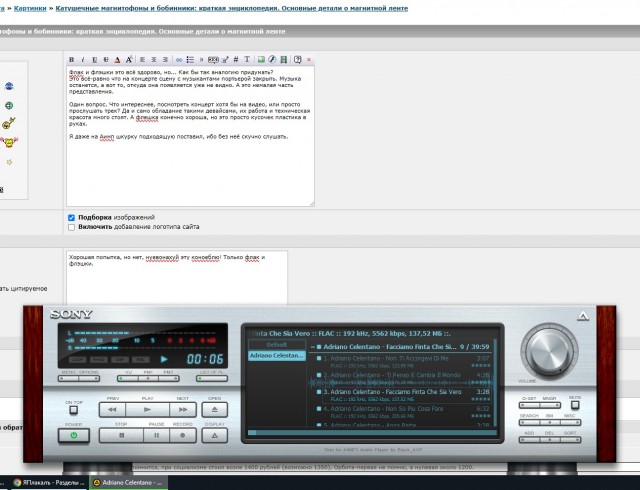Image resolution: width=640 pixels, height=490 pixels.
Task: Align text right in editor toolbar
Action: 165,60
